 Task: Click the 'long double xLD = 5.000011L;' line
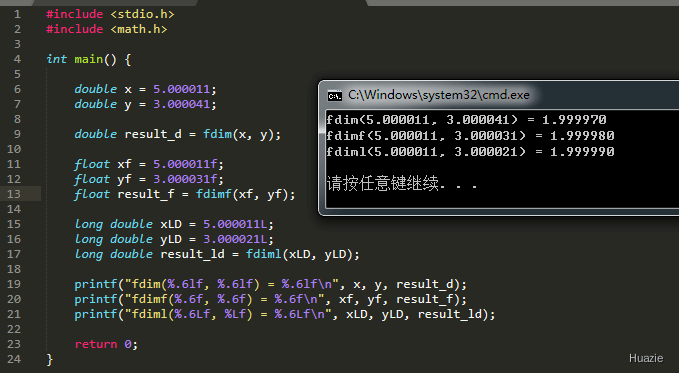(x=174, y=224)
